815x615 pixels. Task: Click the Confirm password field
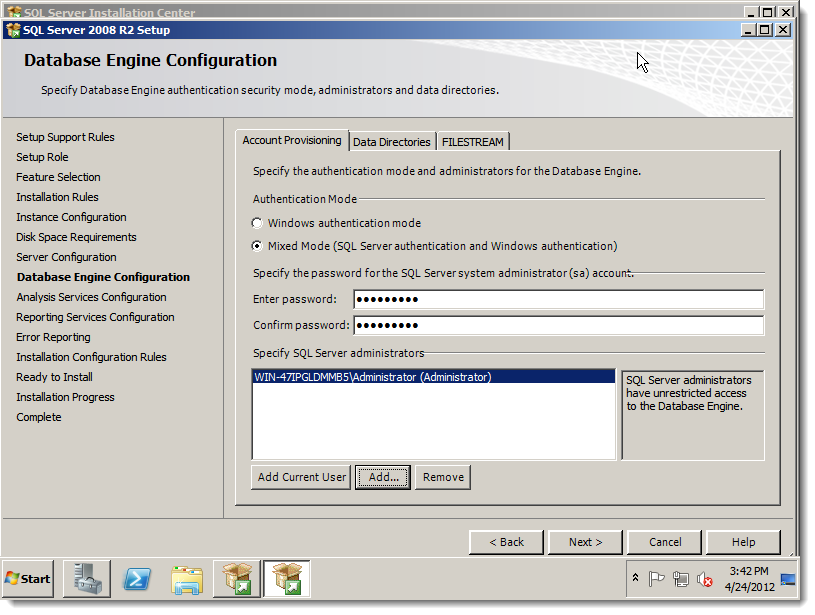(558, 325)
